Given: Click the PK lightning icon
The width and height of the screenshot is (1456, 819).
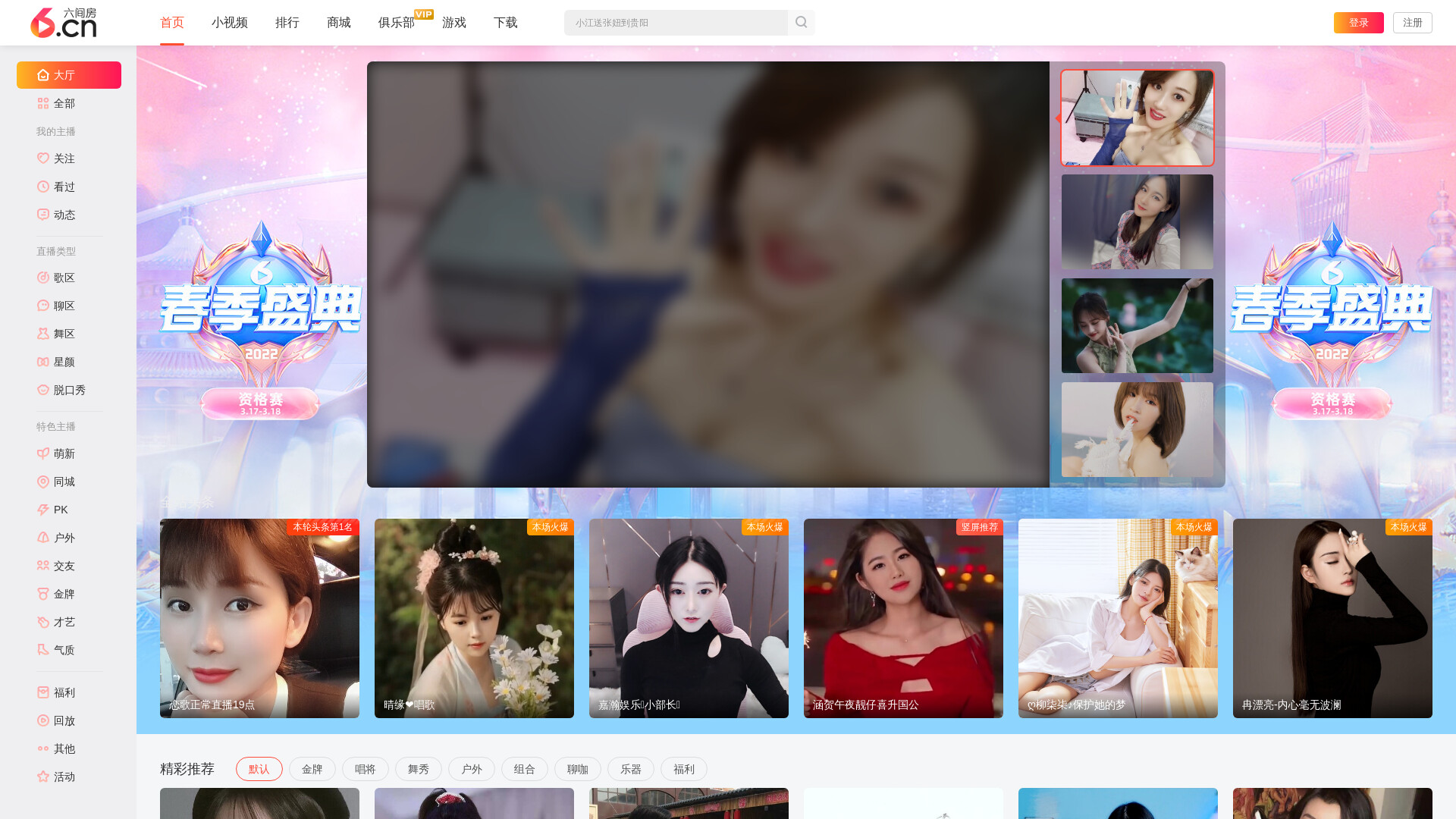Looking at the screenshot, I should click(x=43, y=510).
